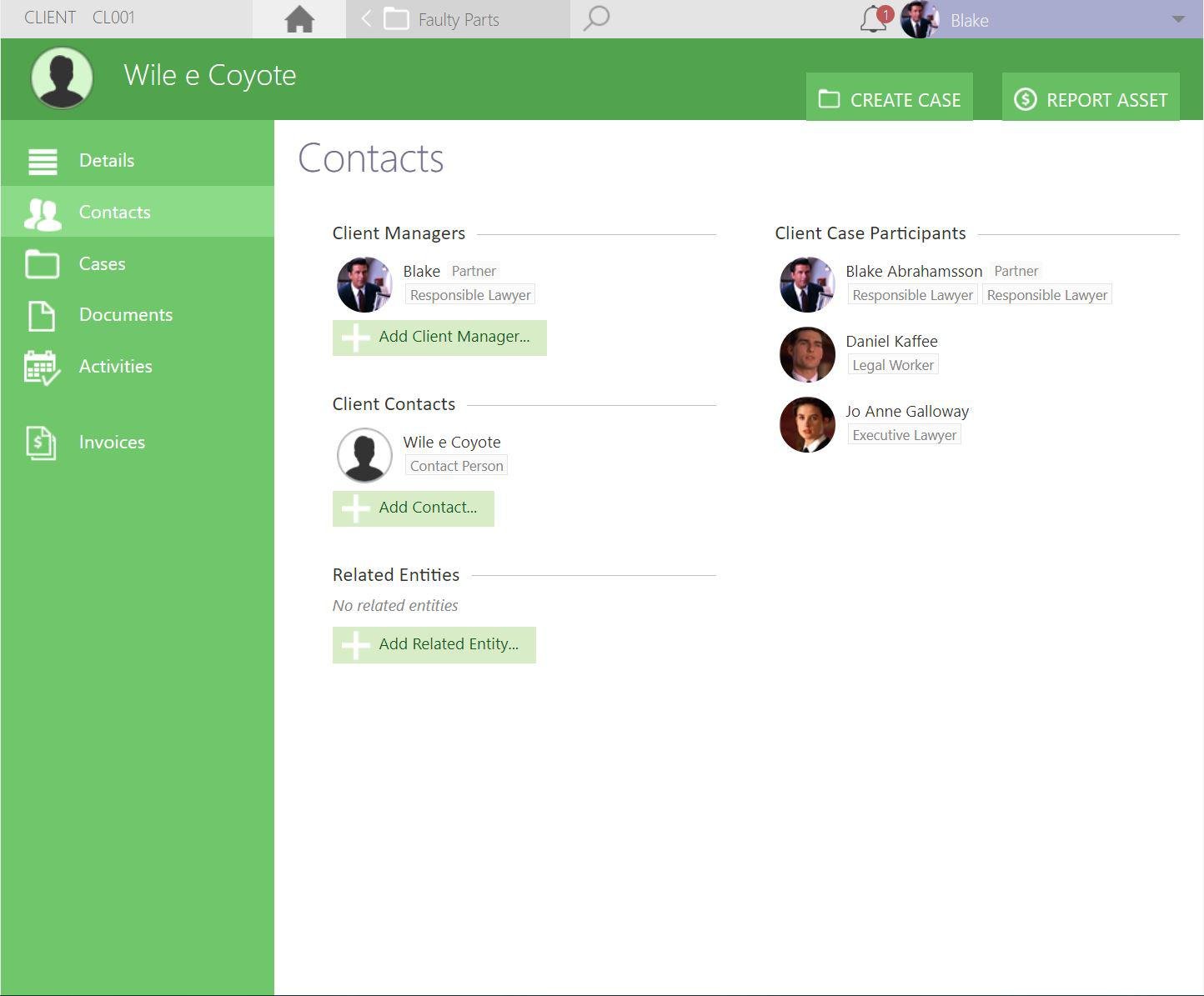
Task: Click the Client Case Participants heading
Action: tap(870, 233)
